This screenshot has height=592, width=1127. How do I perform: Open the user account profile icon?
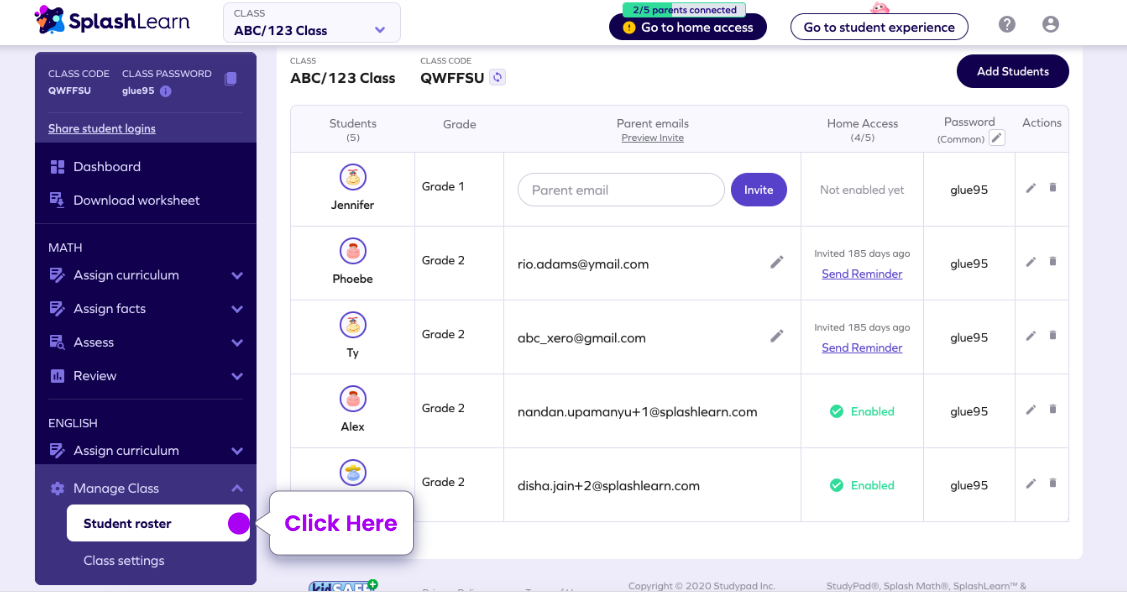[x=1050, y=24]
